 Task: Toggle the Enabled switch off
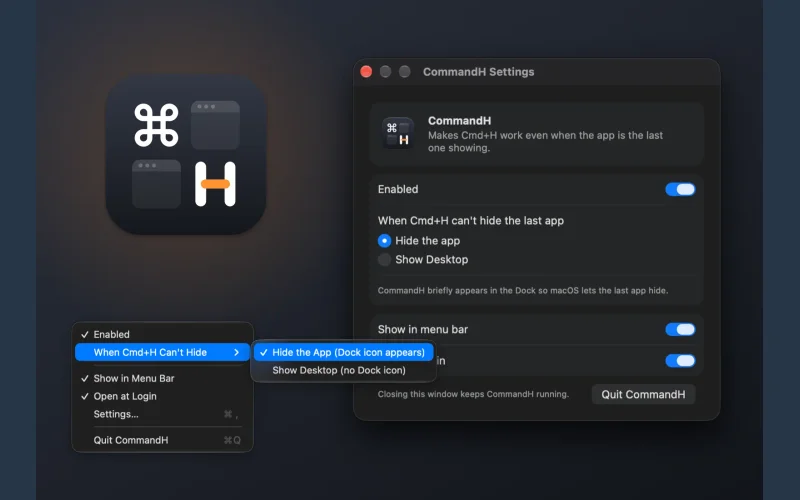click(x=680, y=189)
